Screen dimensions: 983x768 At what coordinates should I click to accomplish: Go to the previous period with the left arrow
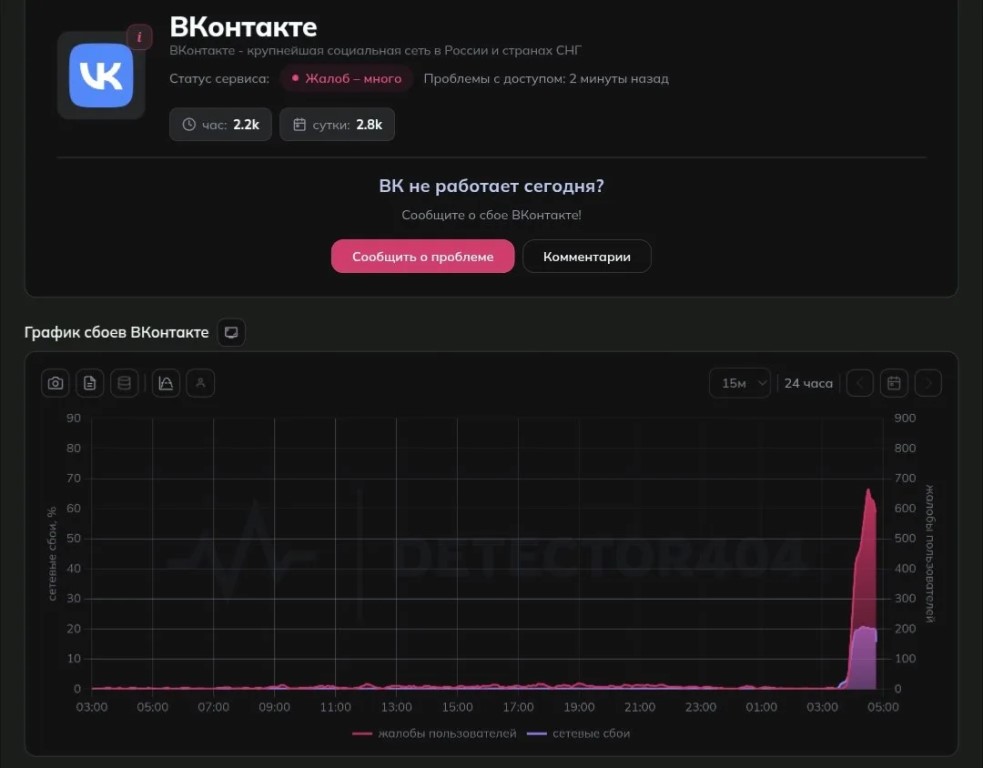pyautogui.click(x=859, y=383)
